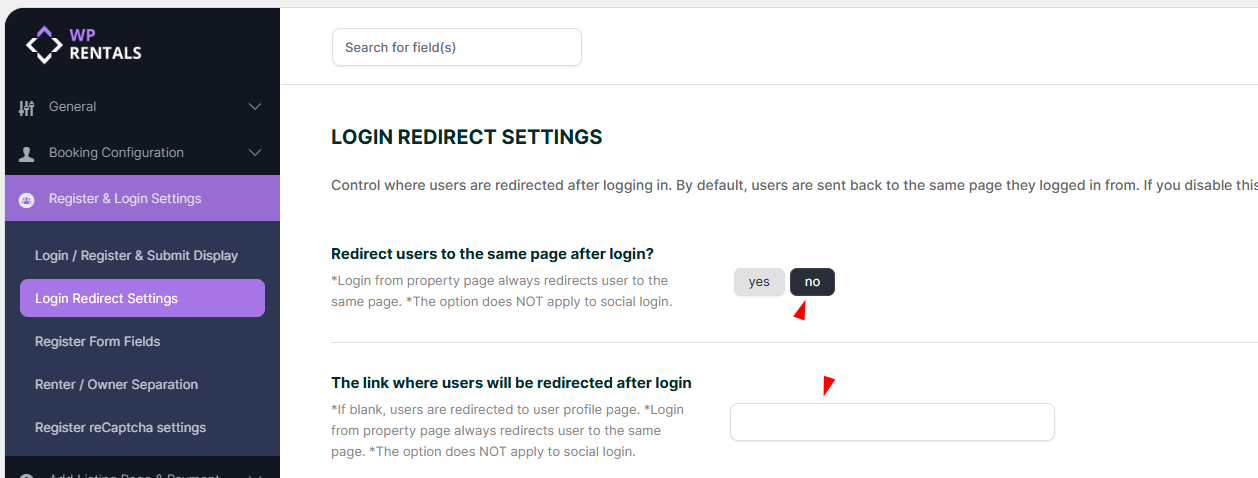Click the redirect-after-login link input field

click(x=892, y=422)
